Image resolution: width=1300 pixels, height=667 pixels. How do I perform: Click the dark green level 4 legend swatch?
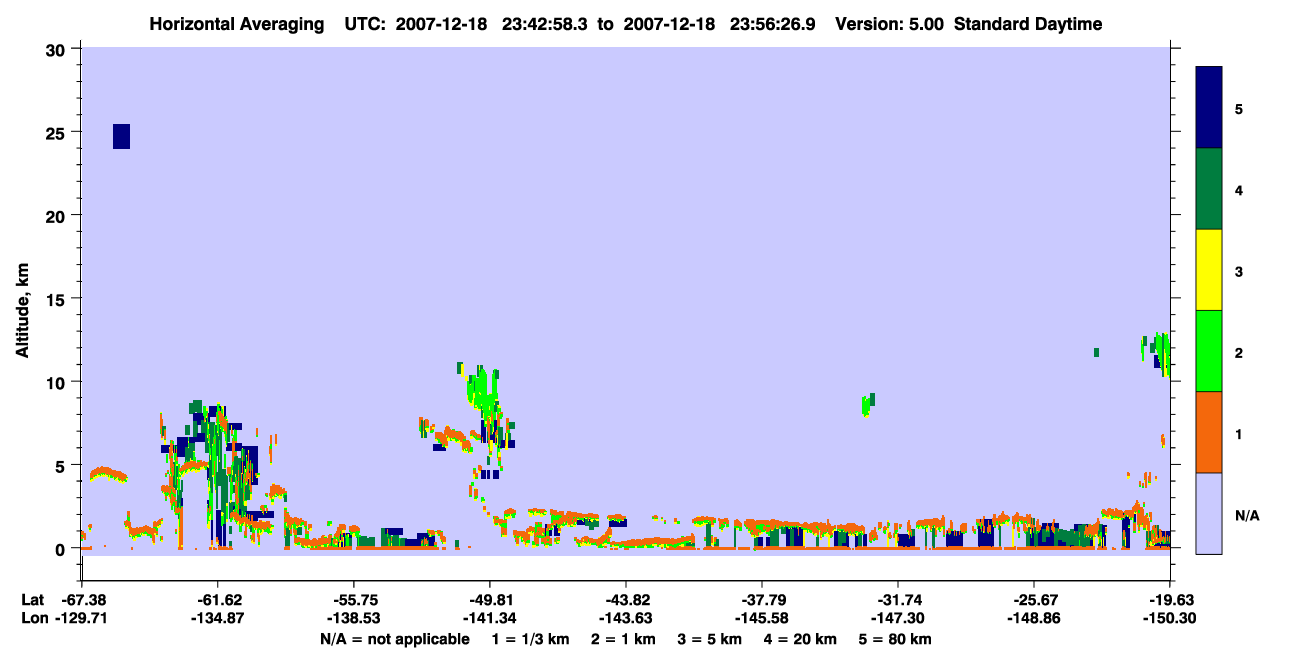coord(1209,189)
